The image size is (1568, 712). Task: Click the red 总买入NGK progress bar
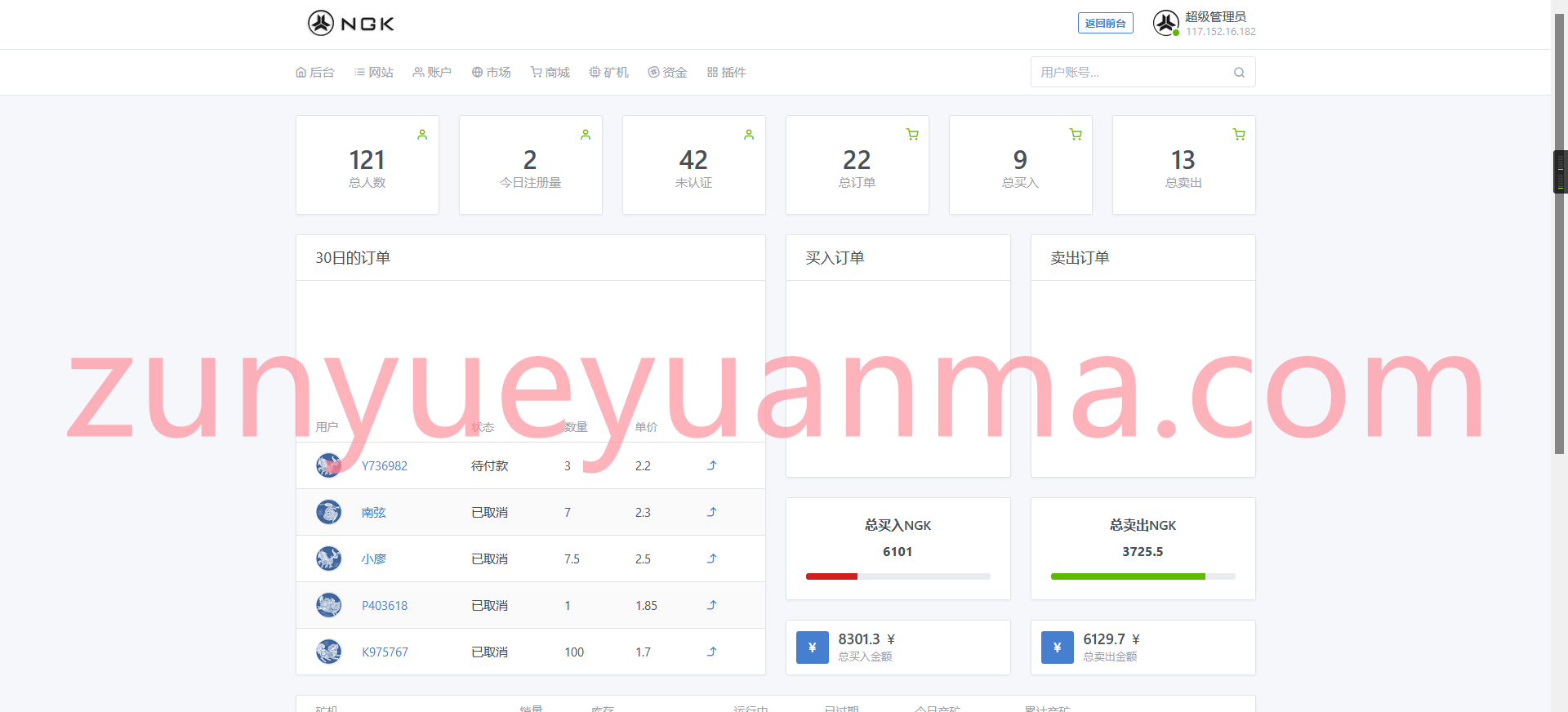tap(831, 576)
